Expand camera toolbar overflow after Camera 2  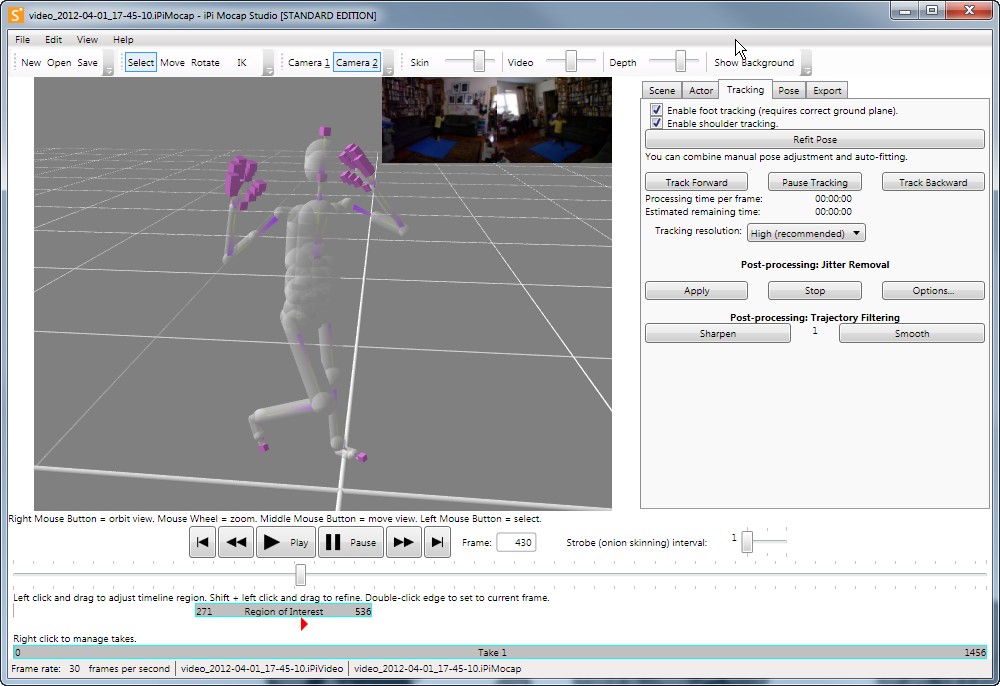tap(388, 63)
